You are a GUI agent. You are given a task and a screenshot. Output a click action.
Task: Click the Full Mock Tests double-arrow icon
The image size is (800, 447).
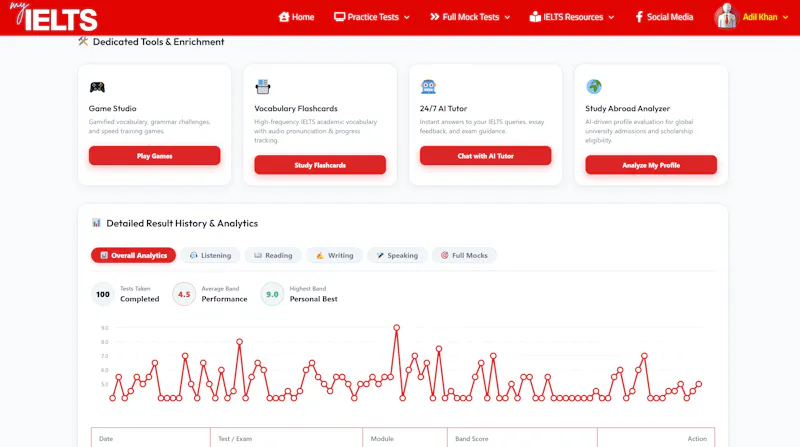[434, 17]
